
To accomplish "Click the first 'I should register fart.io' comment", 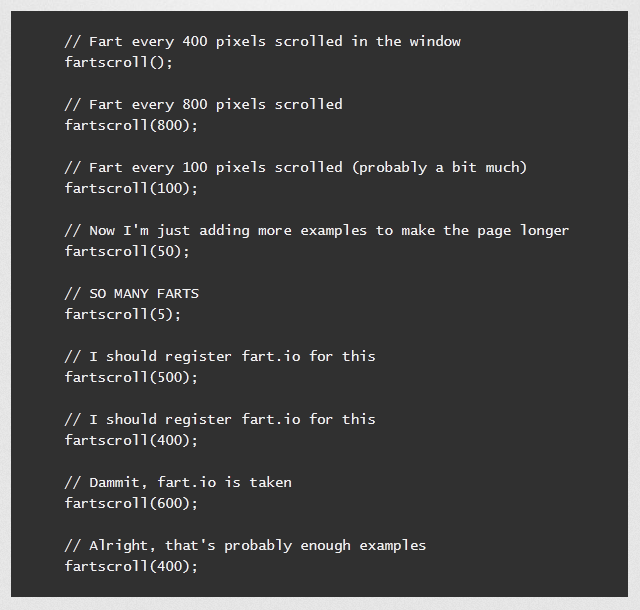I will click(x=220, y=356).
